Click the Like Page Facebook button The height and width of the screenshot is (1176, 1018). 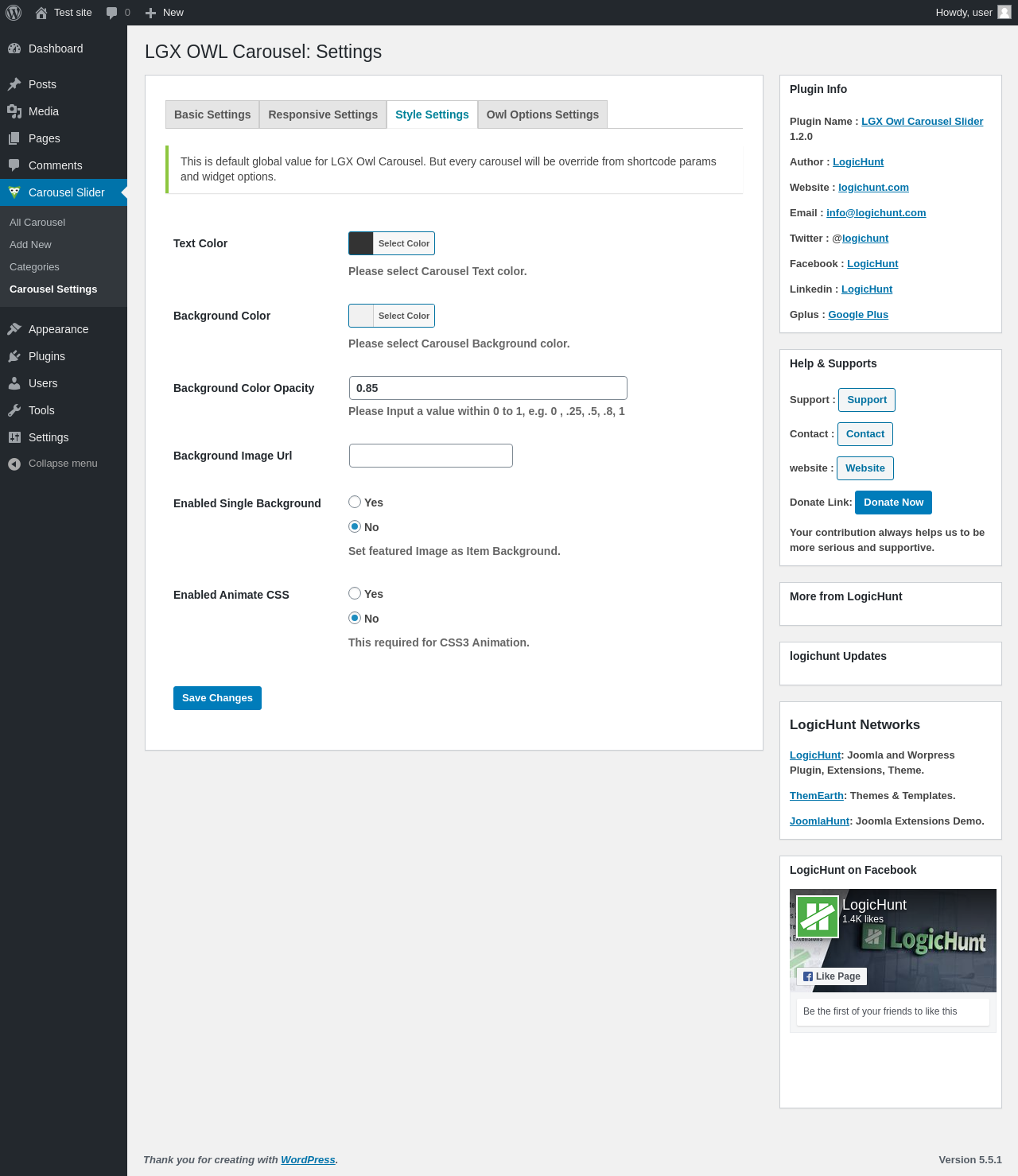832,976
